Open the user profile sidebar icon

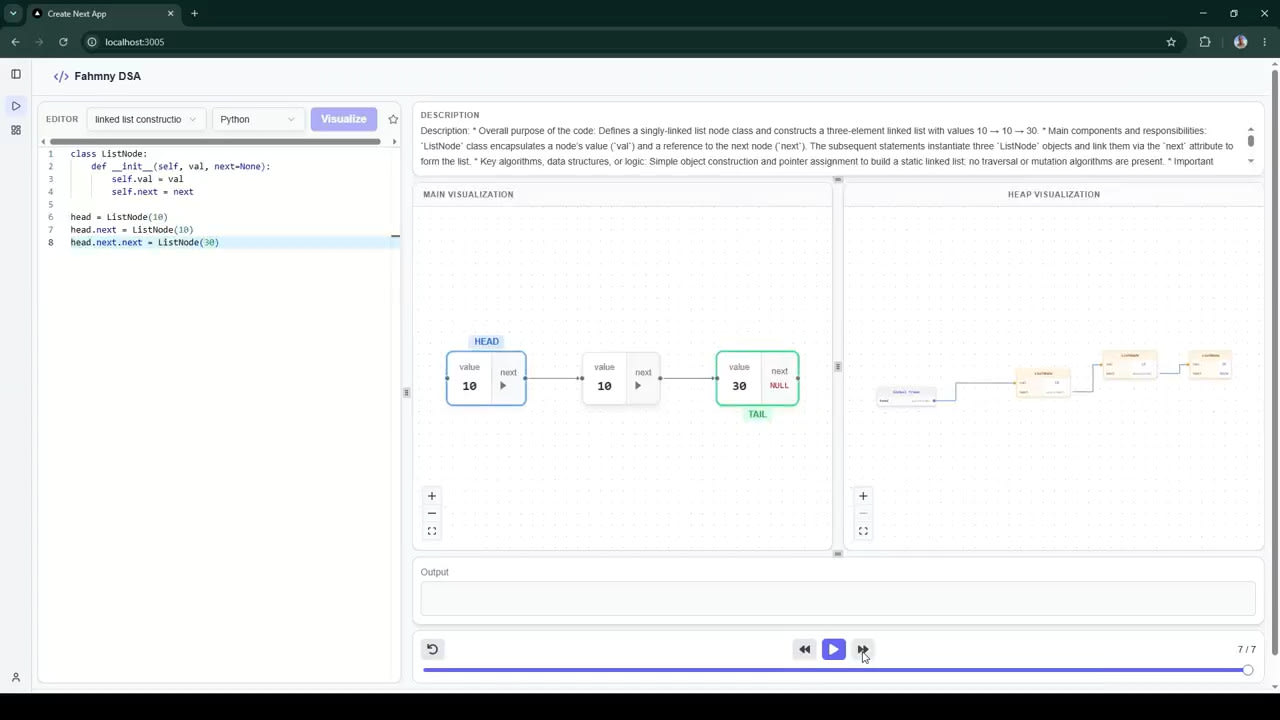point(16,678)
